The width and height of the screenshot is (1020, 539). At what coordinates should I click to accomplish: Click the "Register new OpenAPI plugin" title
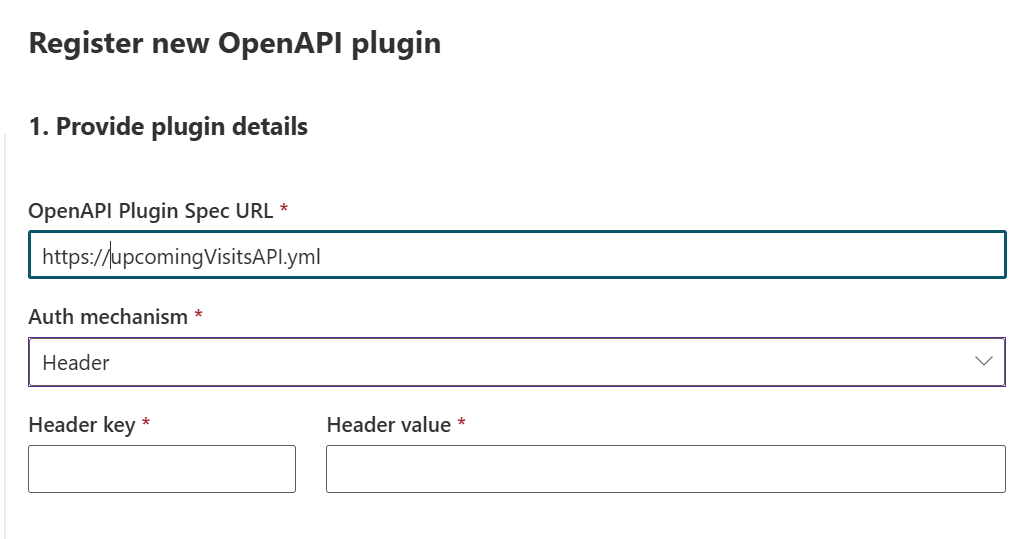click(235, 44)
